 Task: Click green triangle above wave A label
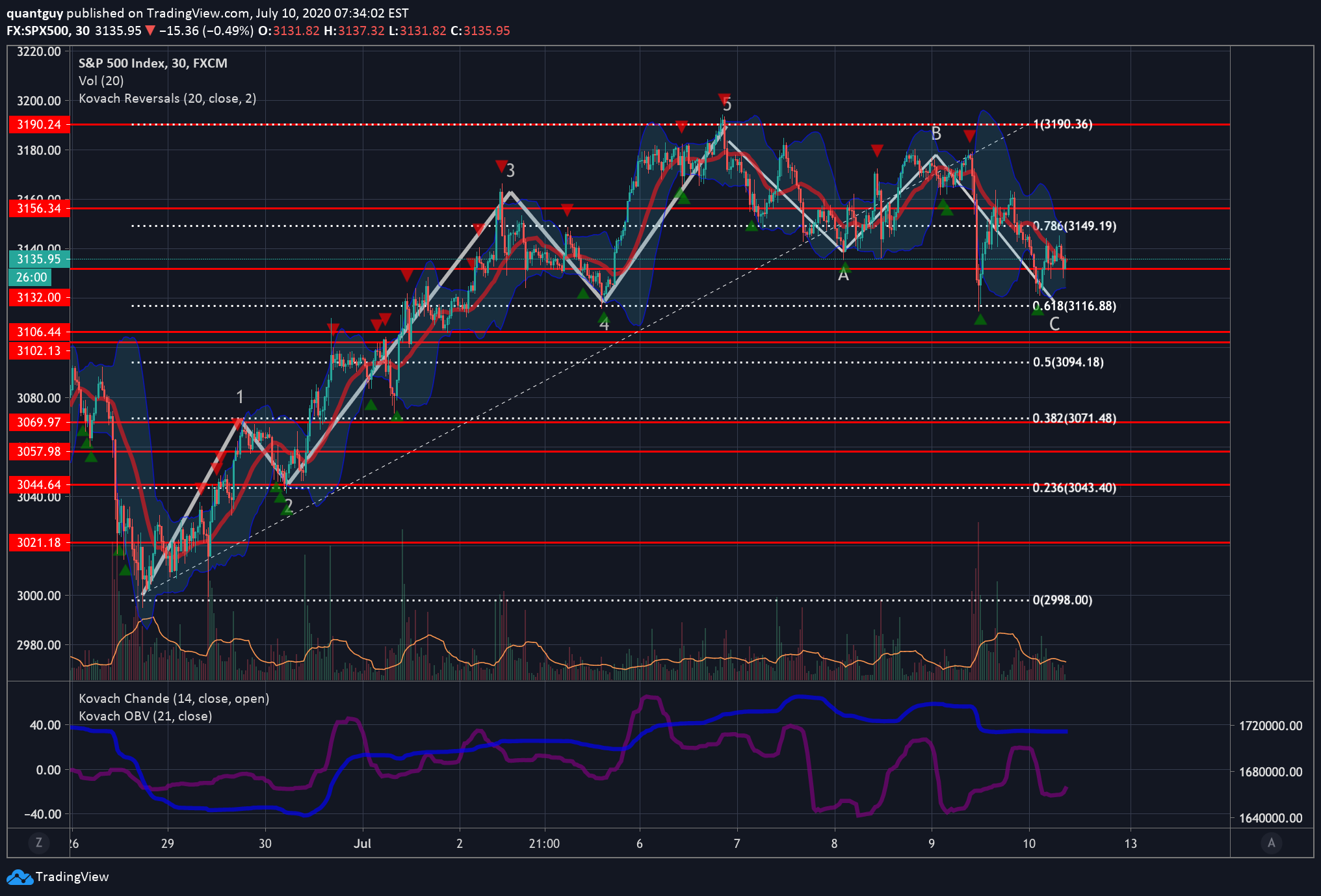[844, 267]
